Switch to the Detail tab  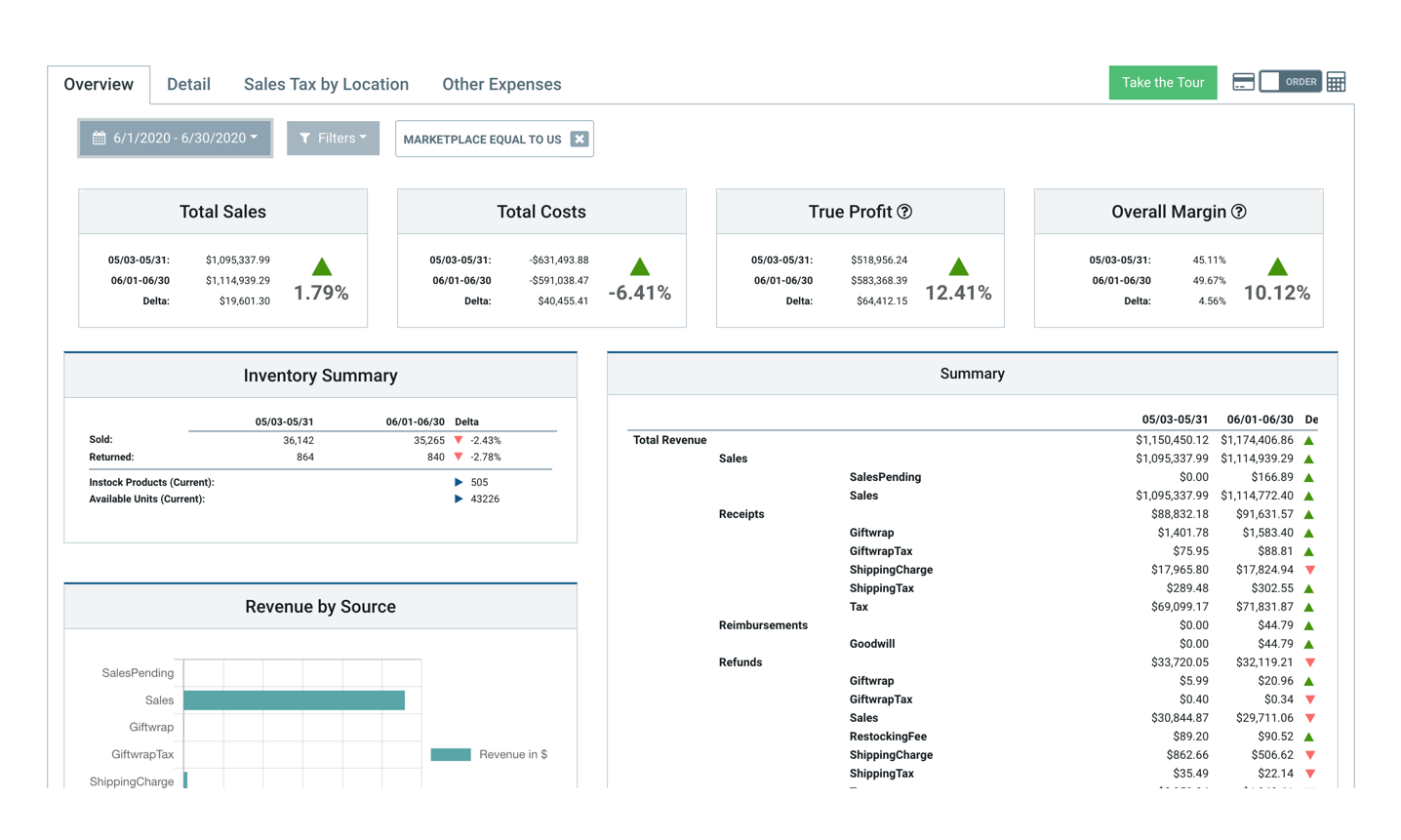click(x=188, y=84)
